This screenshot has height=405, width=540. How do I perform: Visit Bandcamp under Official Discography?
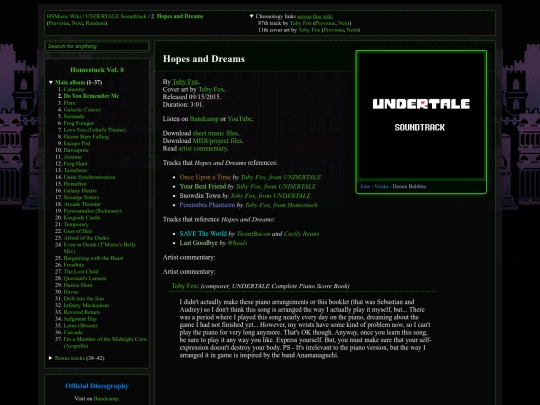tap(106, 399)
